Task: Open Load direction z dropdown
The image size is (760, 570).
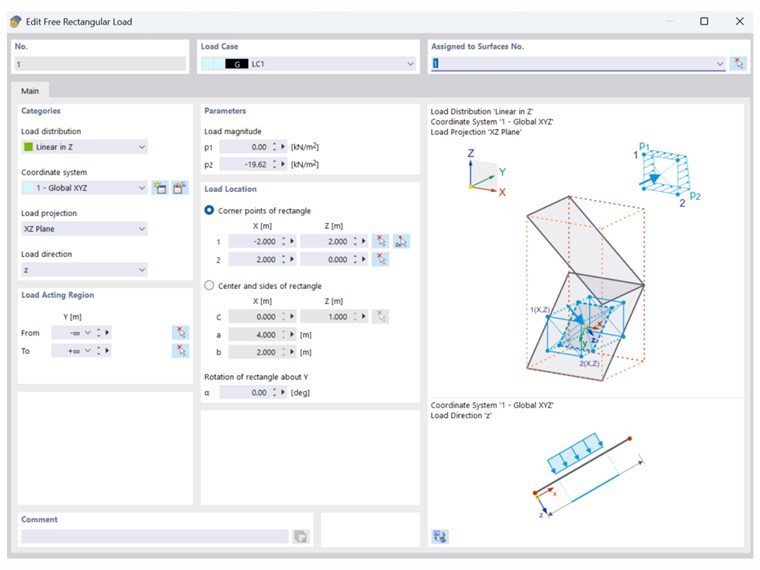Action: 142,270
